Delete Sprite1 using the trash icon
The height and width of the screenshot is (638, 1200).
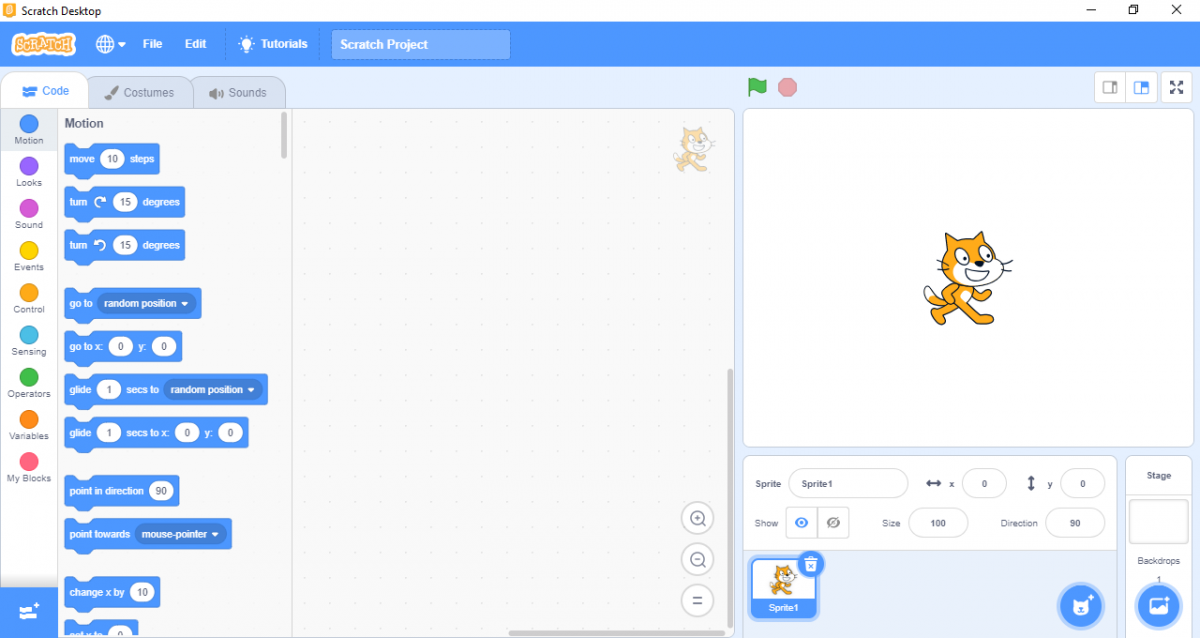812,564
